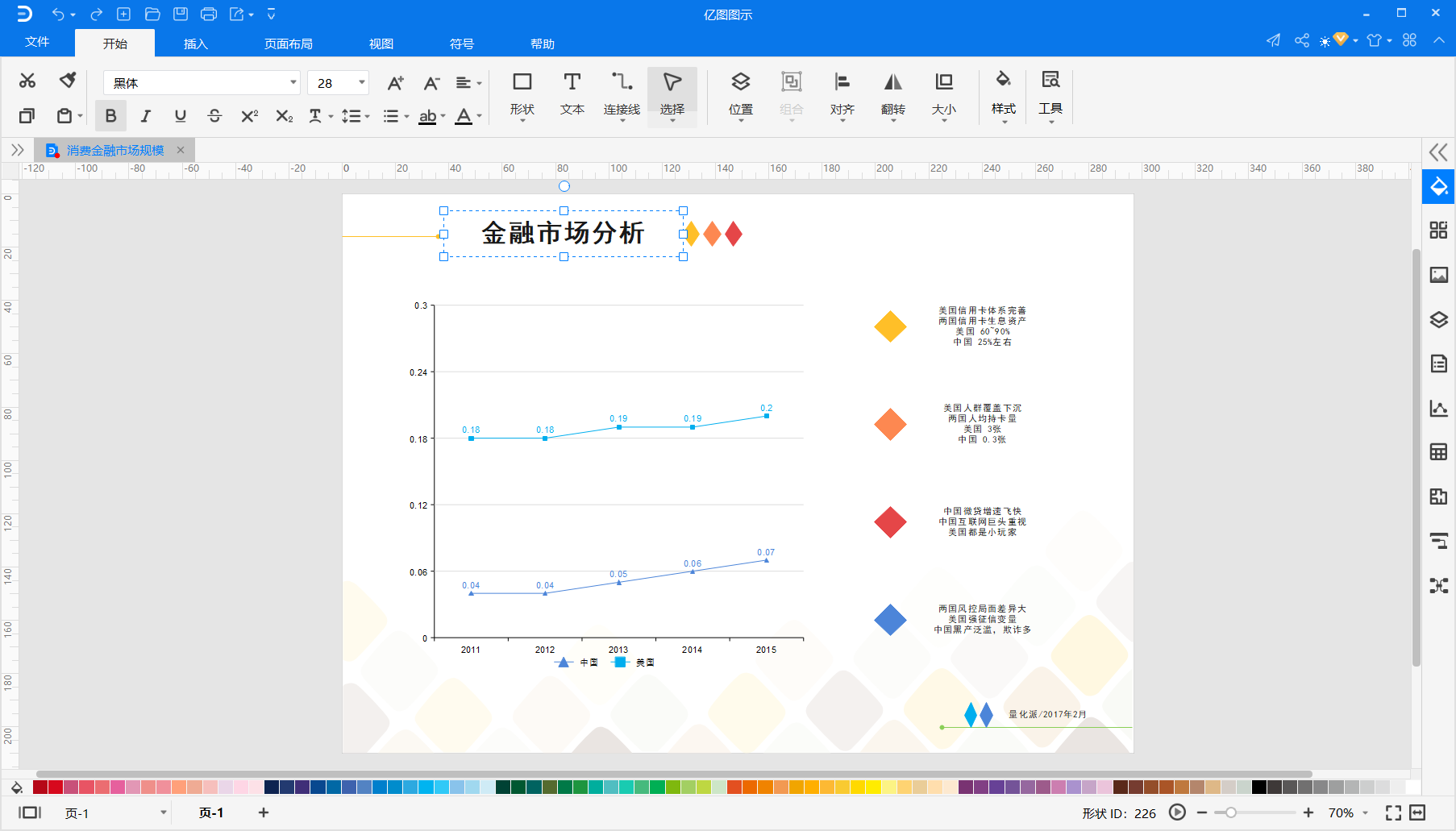
Task: Open the 翻转 flip menu
Action: click(893, 95)
